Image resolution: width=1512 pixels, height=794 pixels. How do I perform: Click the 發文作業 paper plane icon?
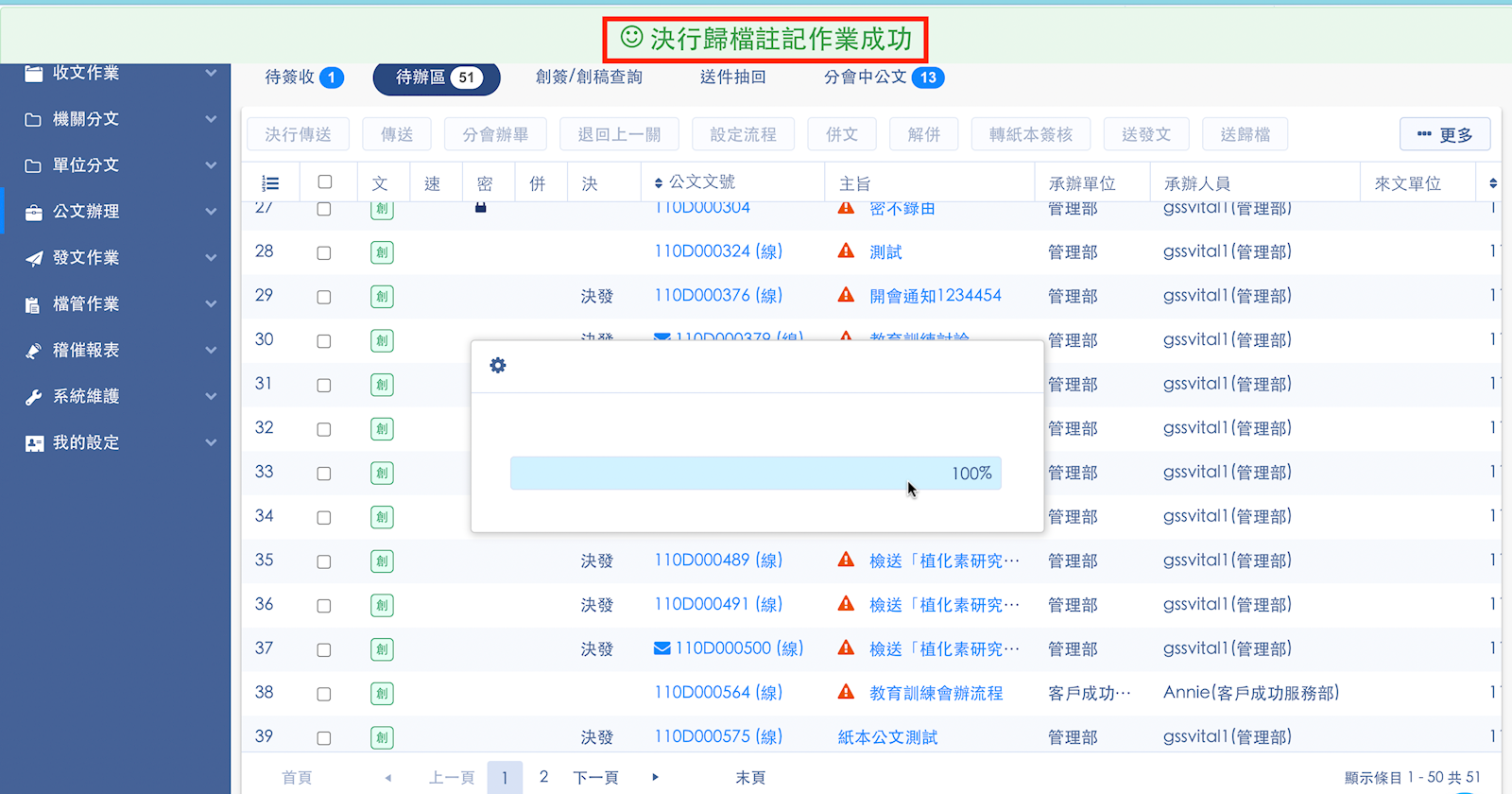[x=34, y=258]
